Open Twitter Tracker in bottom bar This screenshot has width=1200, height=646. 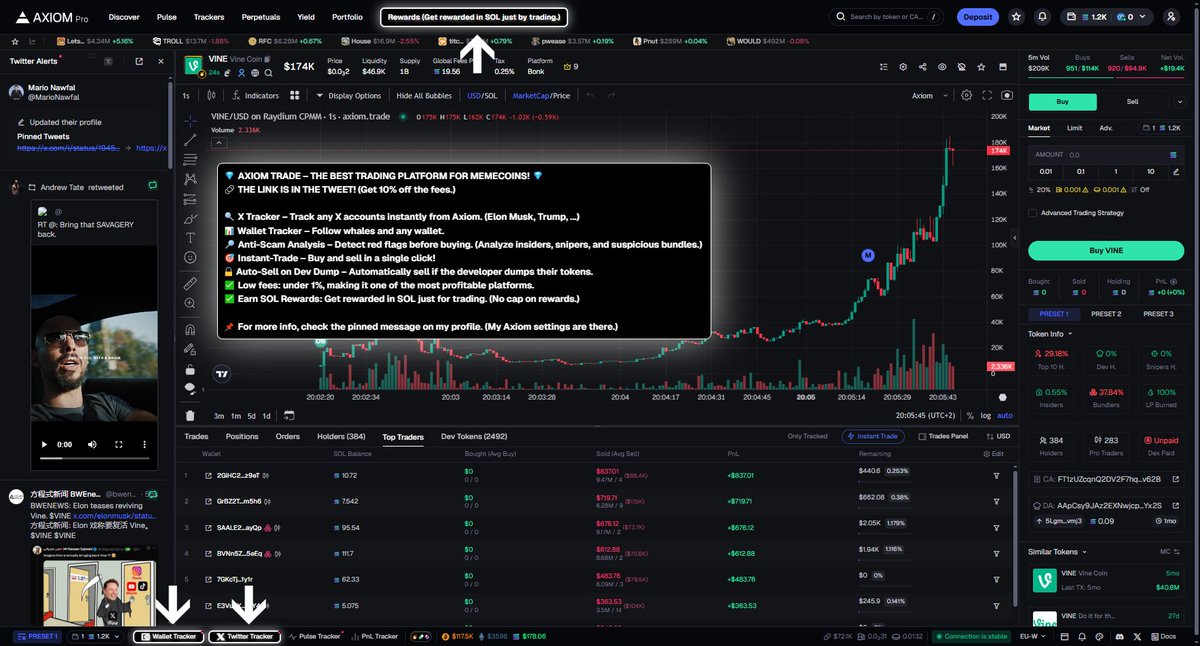pos(244,636)
